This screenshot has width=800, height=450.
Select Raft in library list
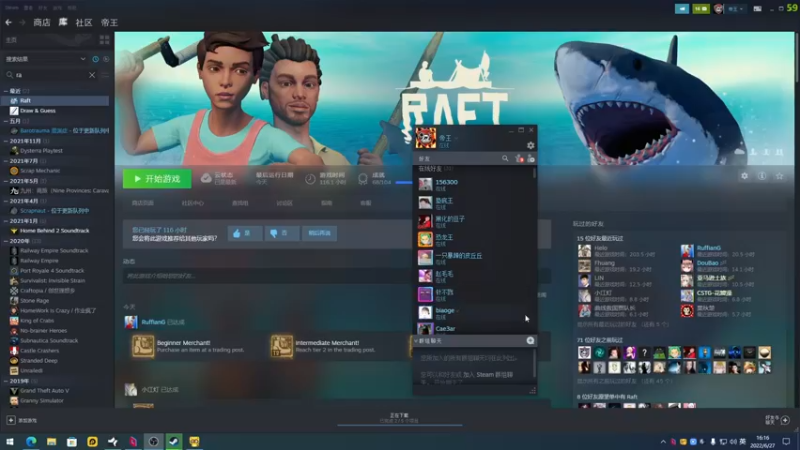(55, 101)
